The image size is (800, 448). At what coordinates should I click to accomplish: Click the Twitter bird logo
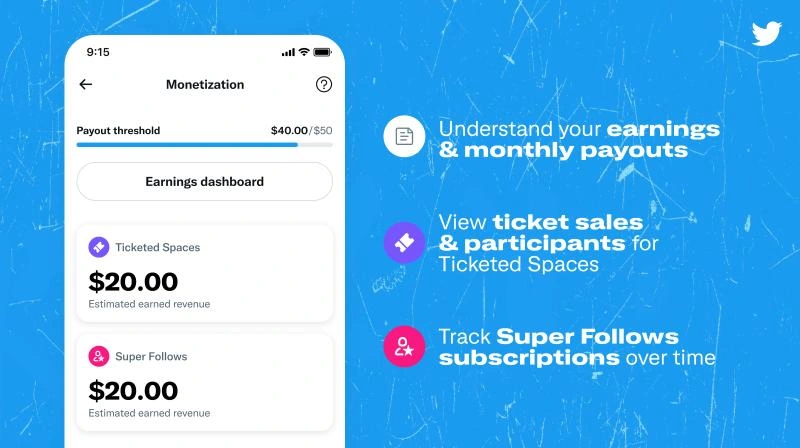coord(766,35)
